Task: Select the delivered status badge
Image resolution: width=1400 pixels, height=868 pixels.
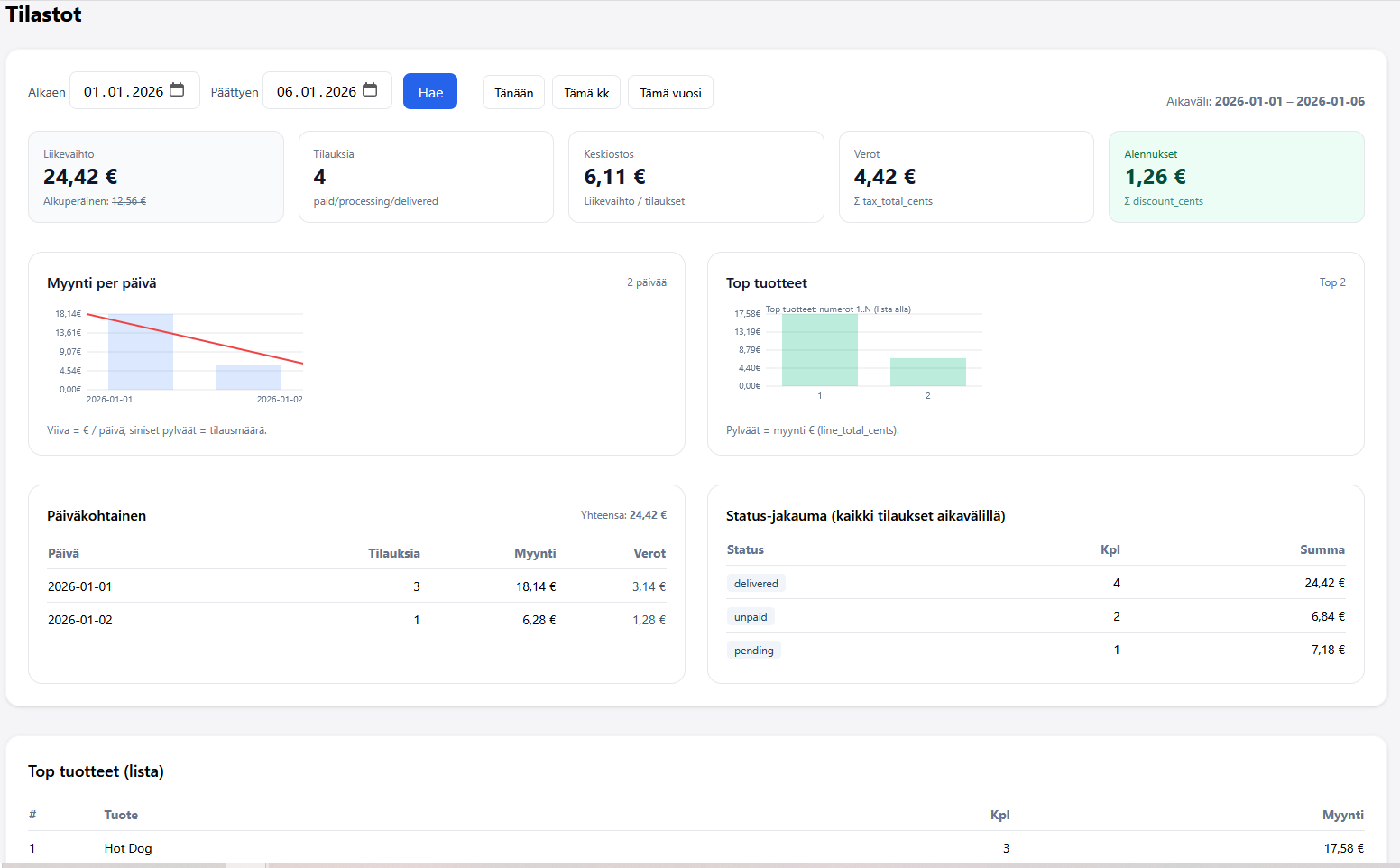Action: (756, 584)
